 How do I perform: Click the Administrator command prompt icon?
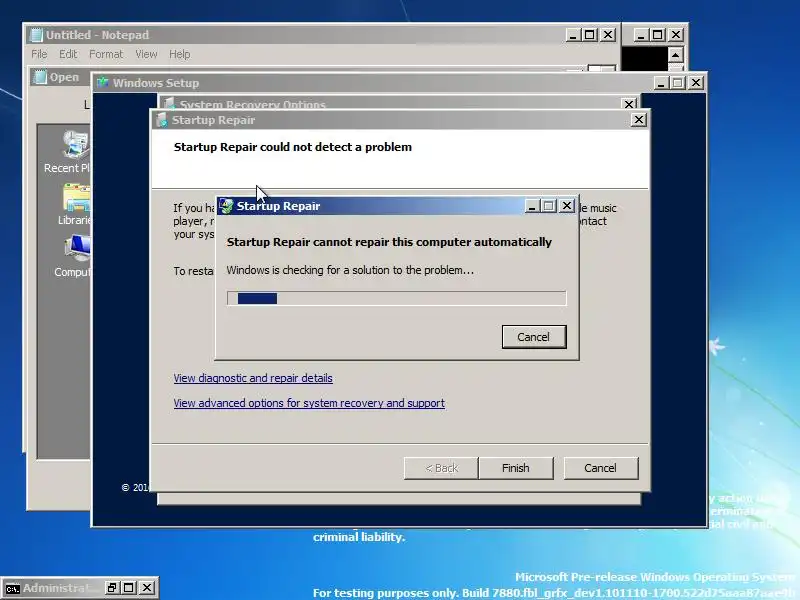tap(12, 588)
